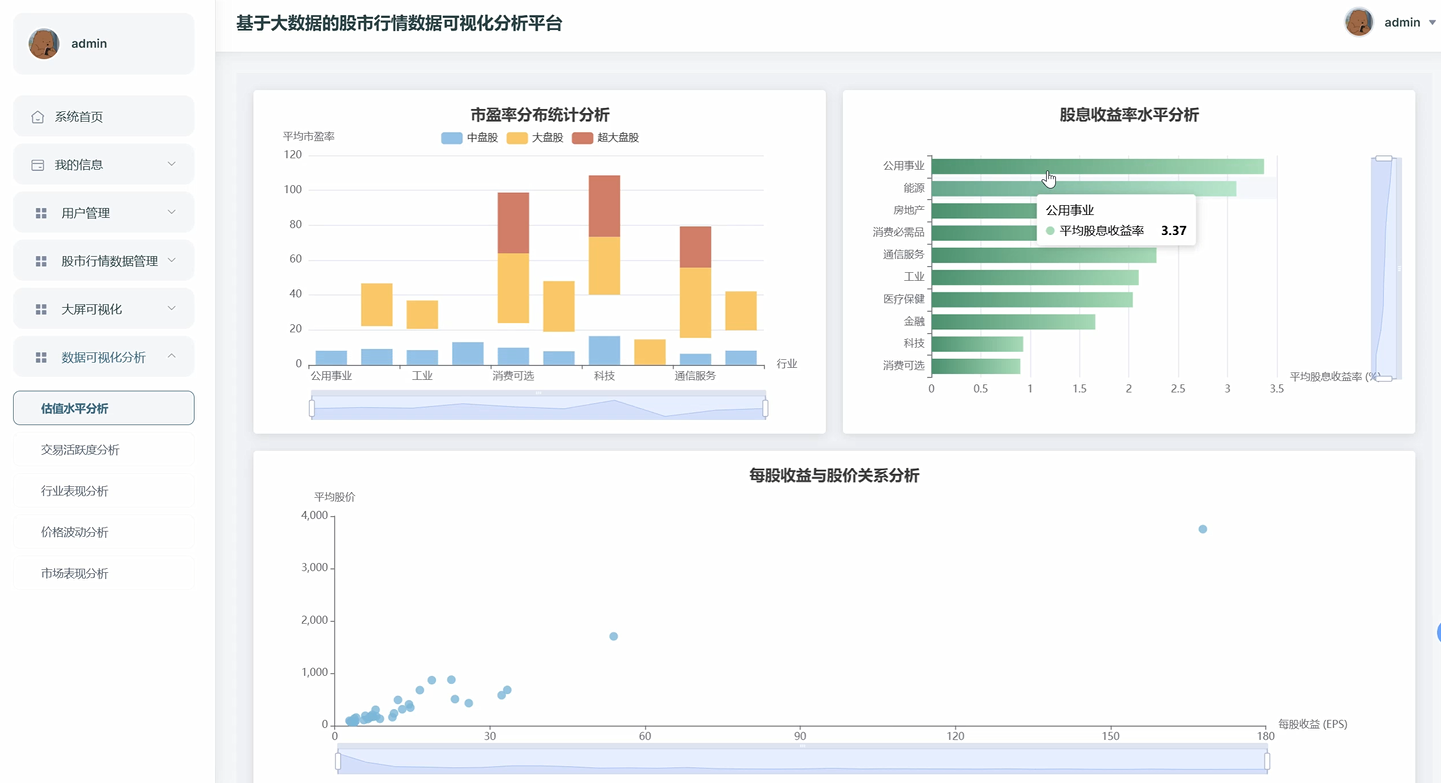Click the grid icon beside 用户管理
Screen dimensions: 1441x783
click(41, 213)
